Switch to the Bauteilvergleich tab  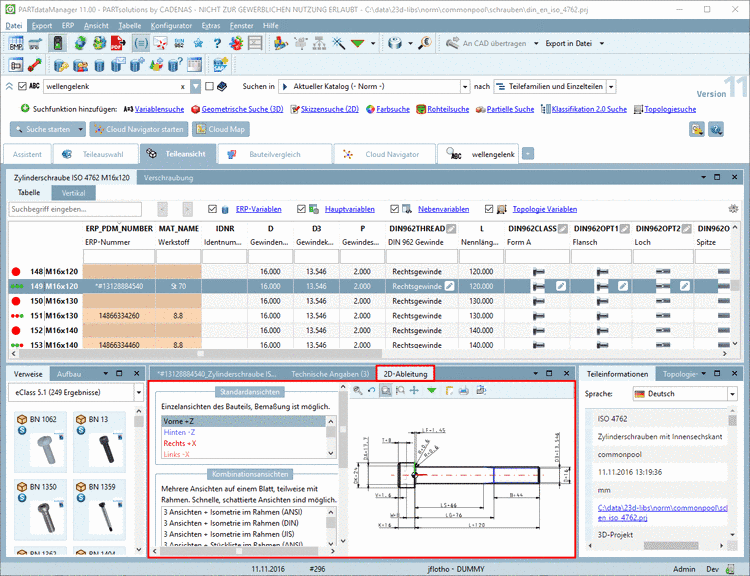click(275, 154)
